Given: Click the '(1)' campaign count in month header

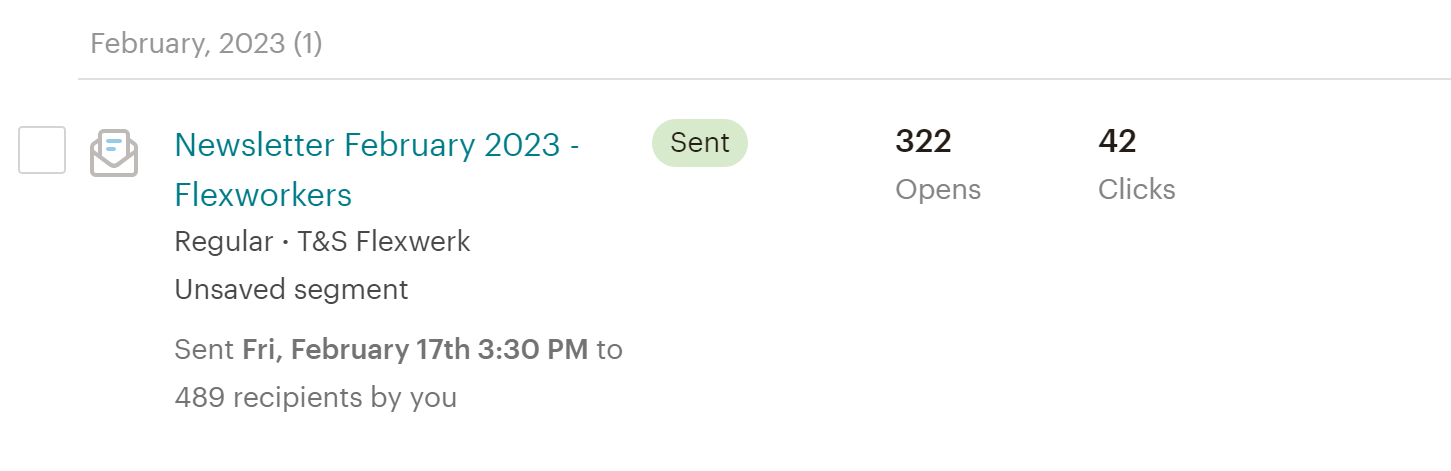Looking at the screenshot, I should click(308, 44).
